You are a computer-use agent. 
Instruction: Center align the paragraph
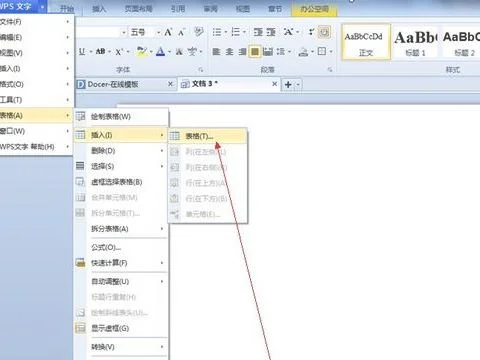point(229,52)
